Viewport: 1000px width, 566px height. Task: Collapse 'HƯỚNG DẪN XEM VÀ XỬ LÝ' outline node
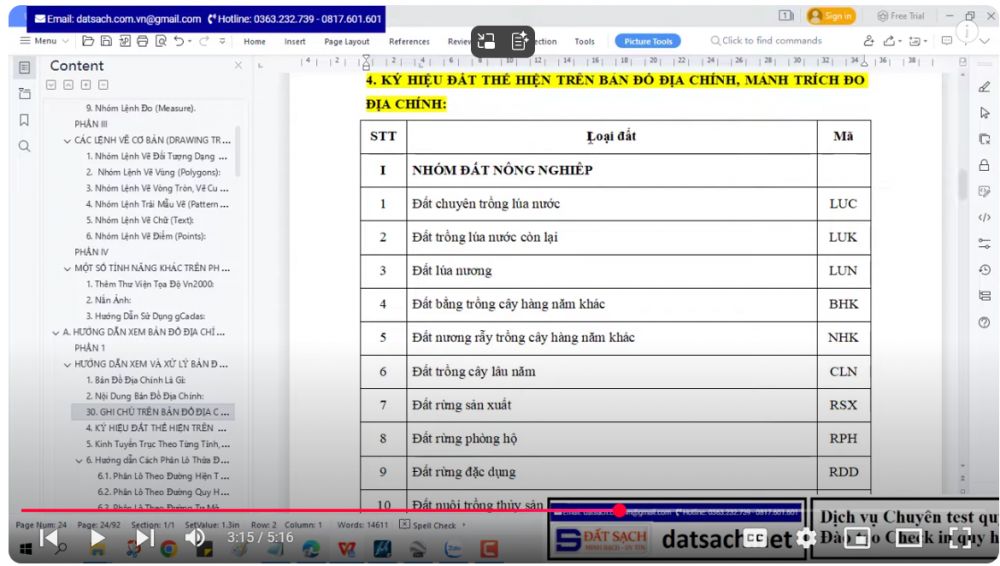click(x=67, y=364)
